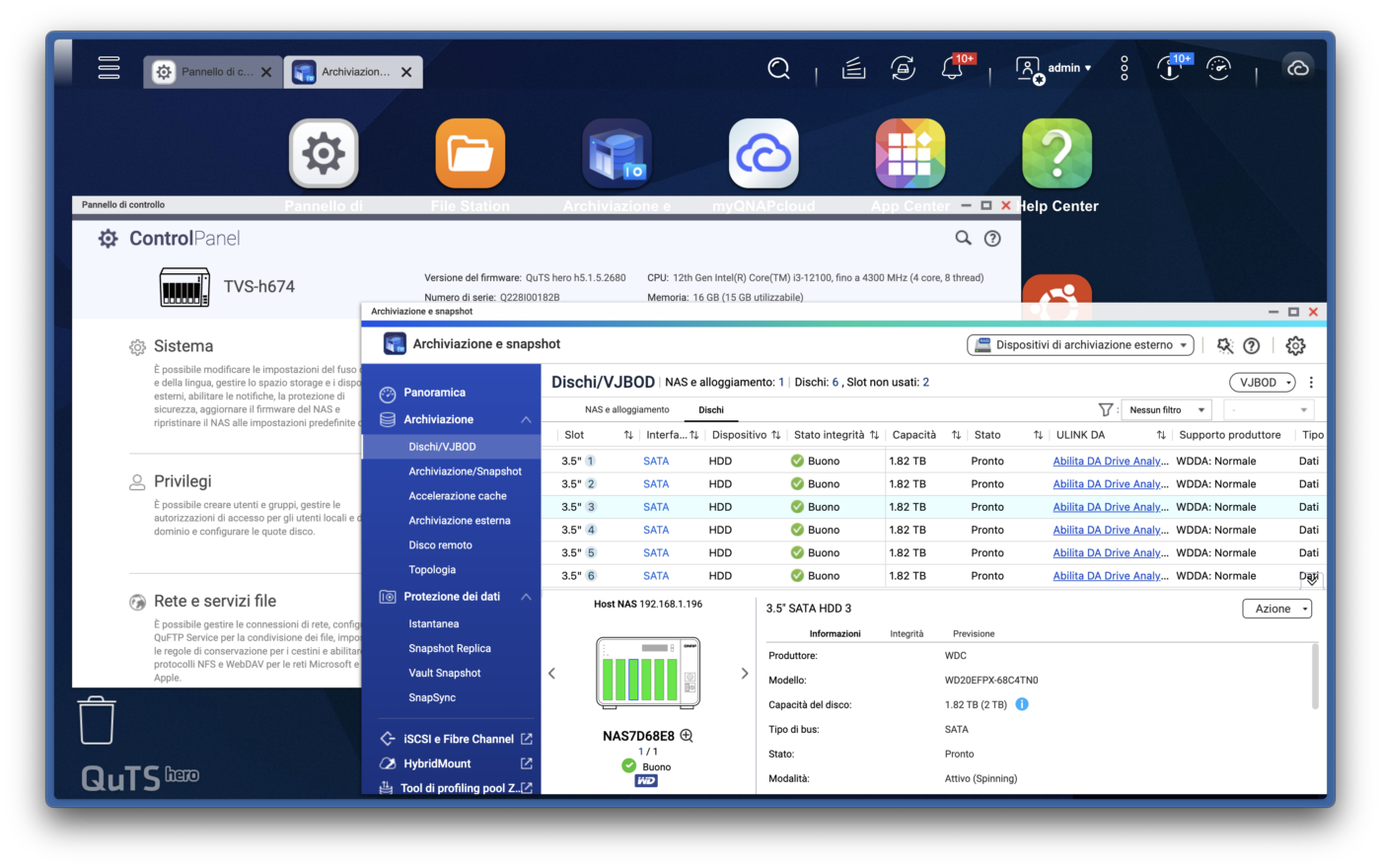Open the three-dot options menu in top bar

[1125, 68]
